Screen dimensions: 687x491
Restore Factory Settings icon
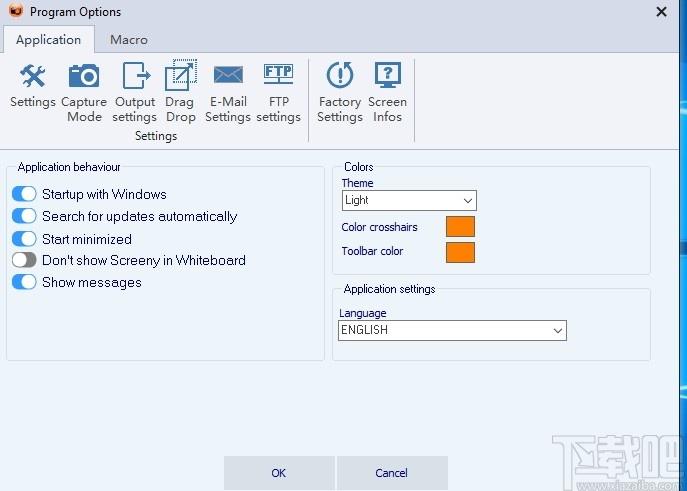pyautogui.click(x=340, y=75)
